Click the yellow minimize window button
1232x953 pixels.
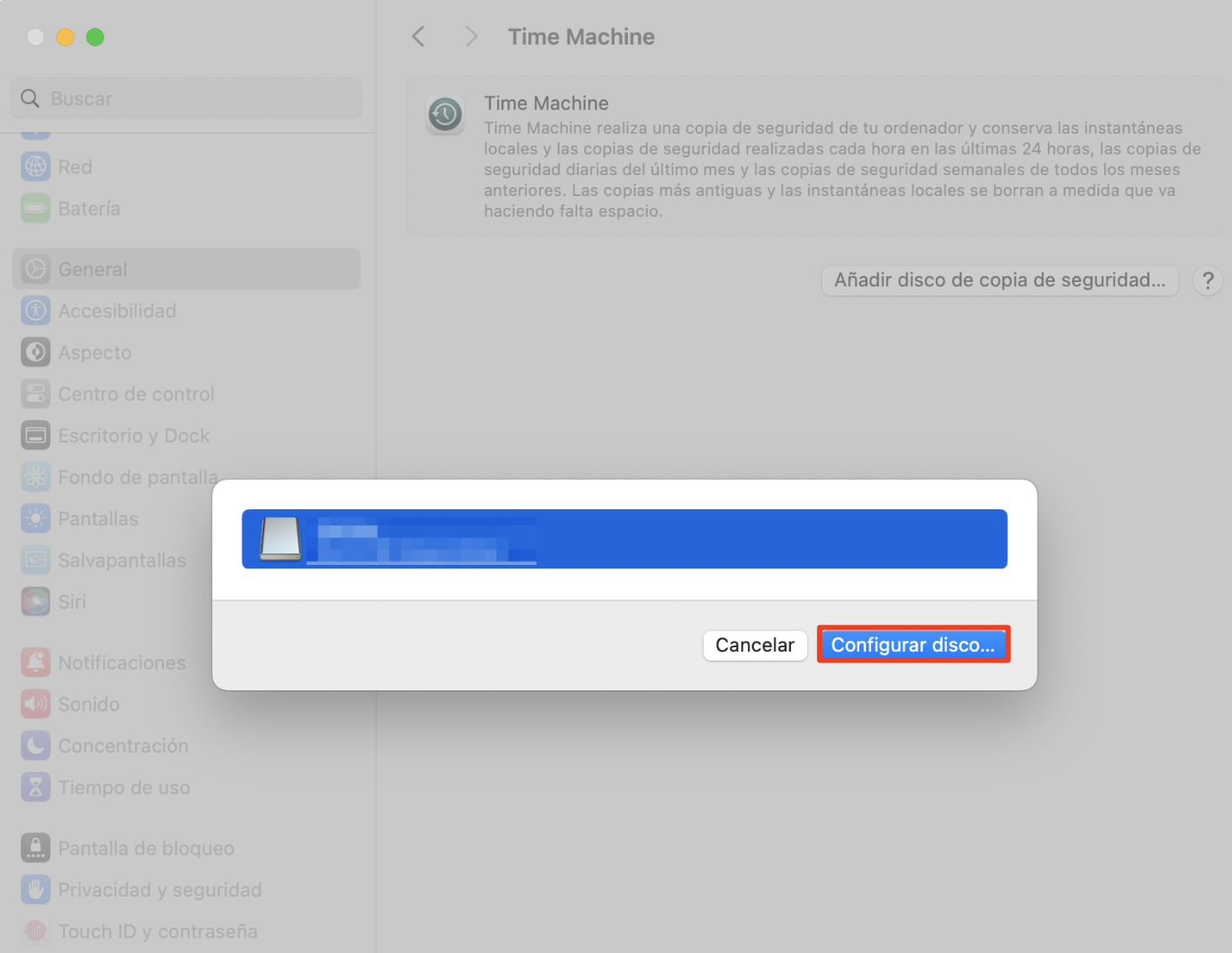[x=66, y=37]
